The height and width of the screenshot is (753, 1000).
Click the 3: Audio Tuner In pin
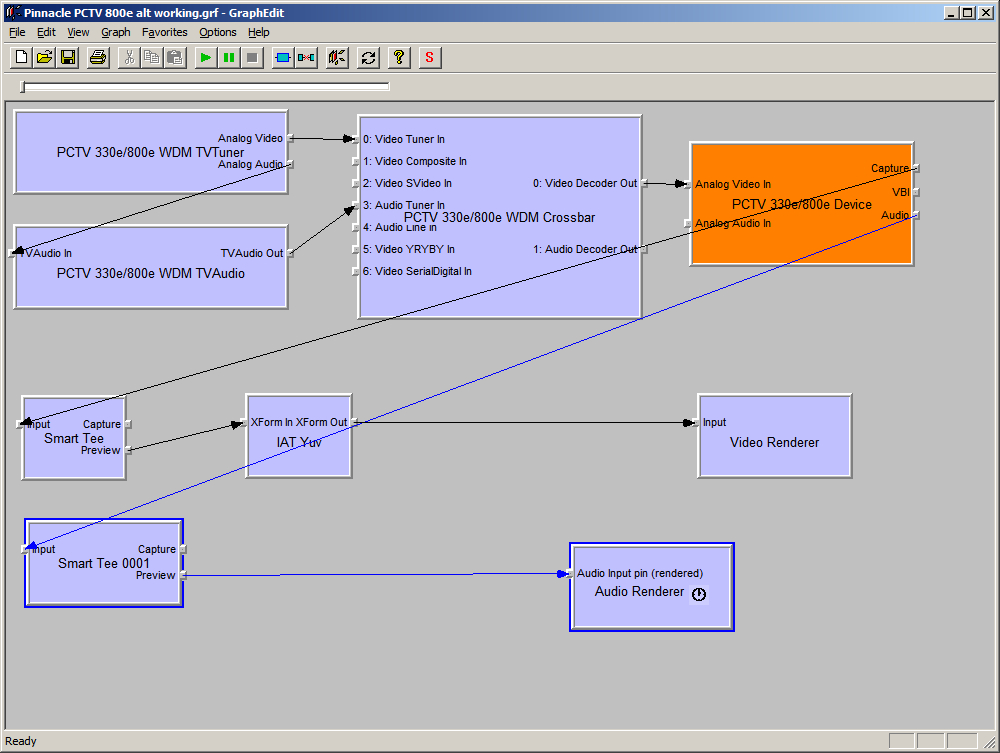[356, 205]
